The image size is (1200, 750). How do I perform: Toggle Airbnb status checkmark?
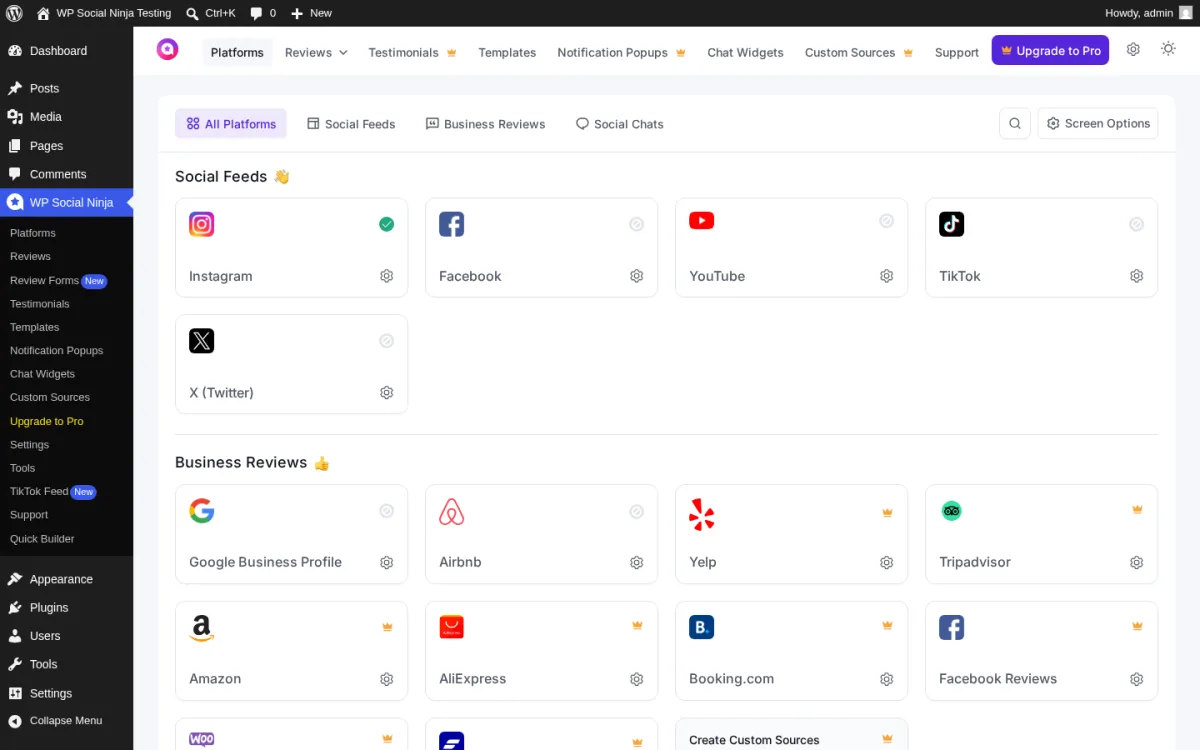click(637, 511)
